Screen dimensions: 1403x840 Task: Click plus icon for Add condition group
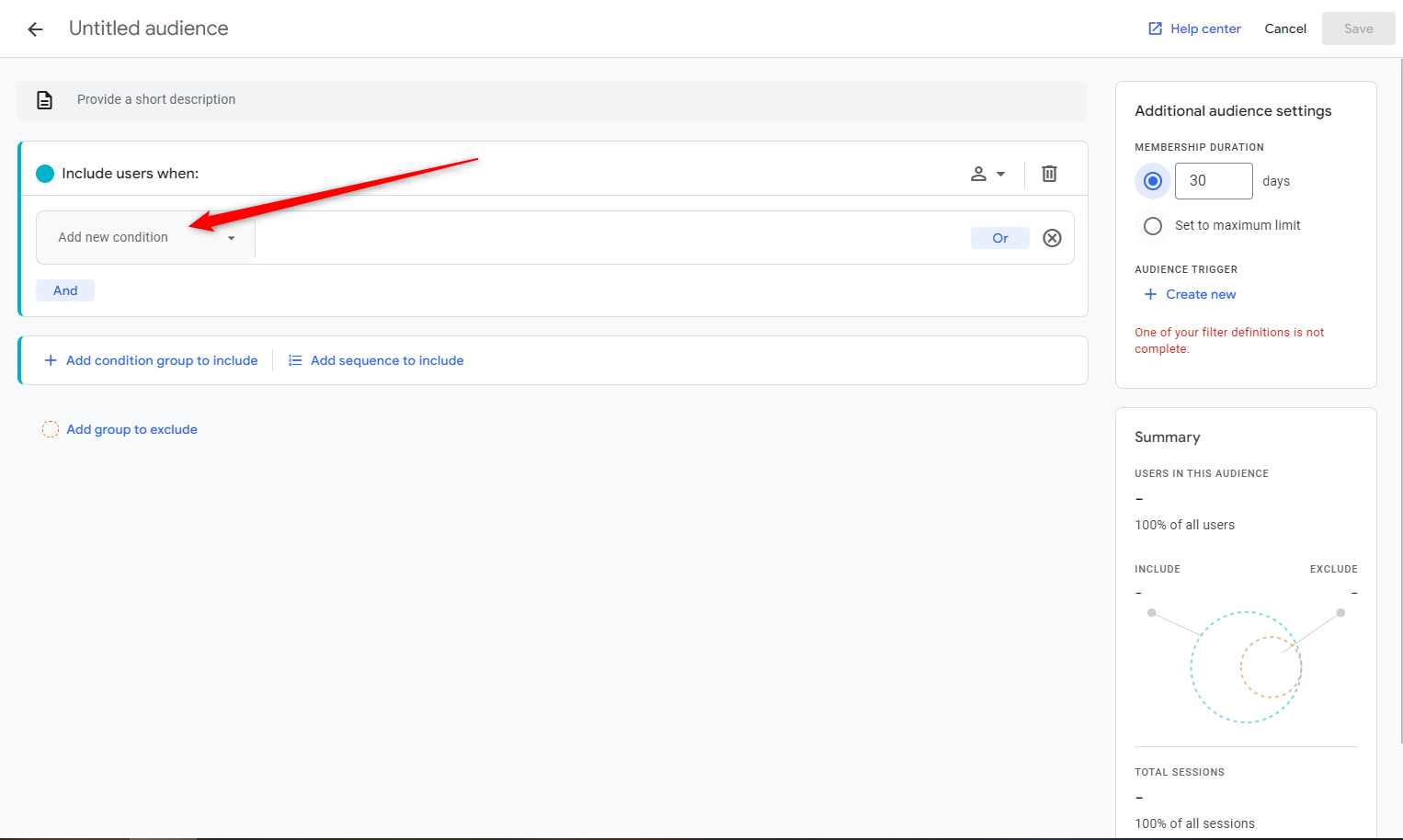[x=51, y=360]
